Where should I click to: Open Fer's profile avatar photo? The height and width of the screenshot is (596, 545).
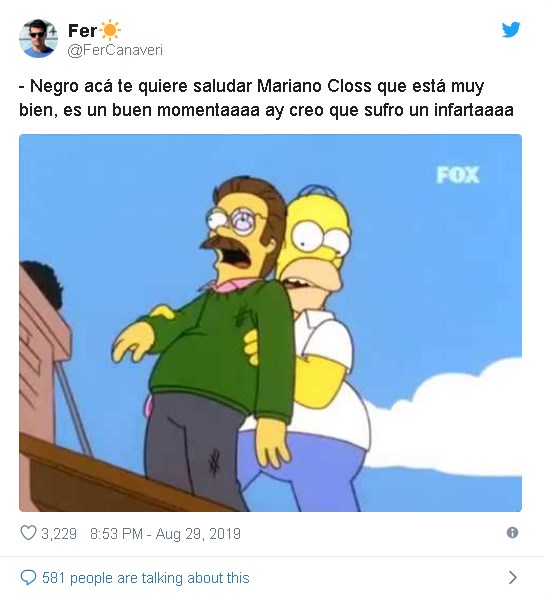[x=38, y=38]
